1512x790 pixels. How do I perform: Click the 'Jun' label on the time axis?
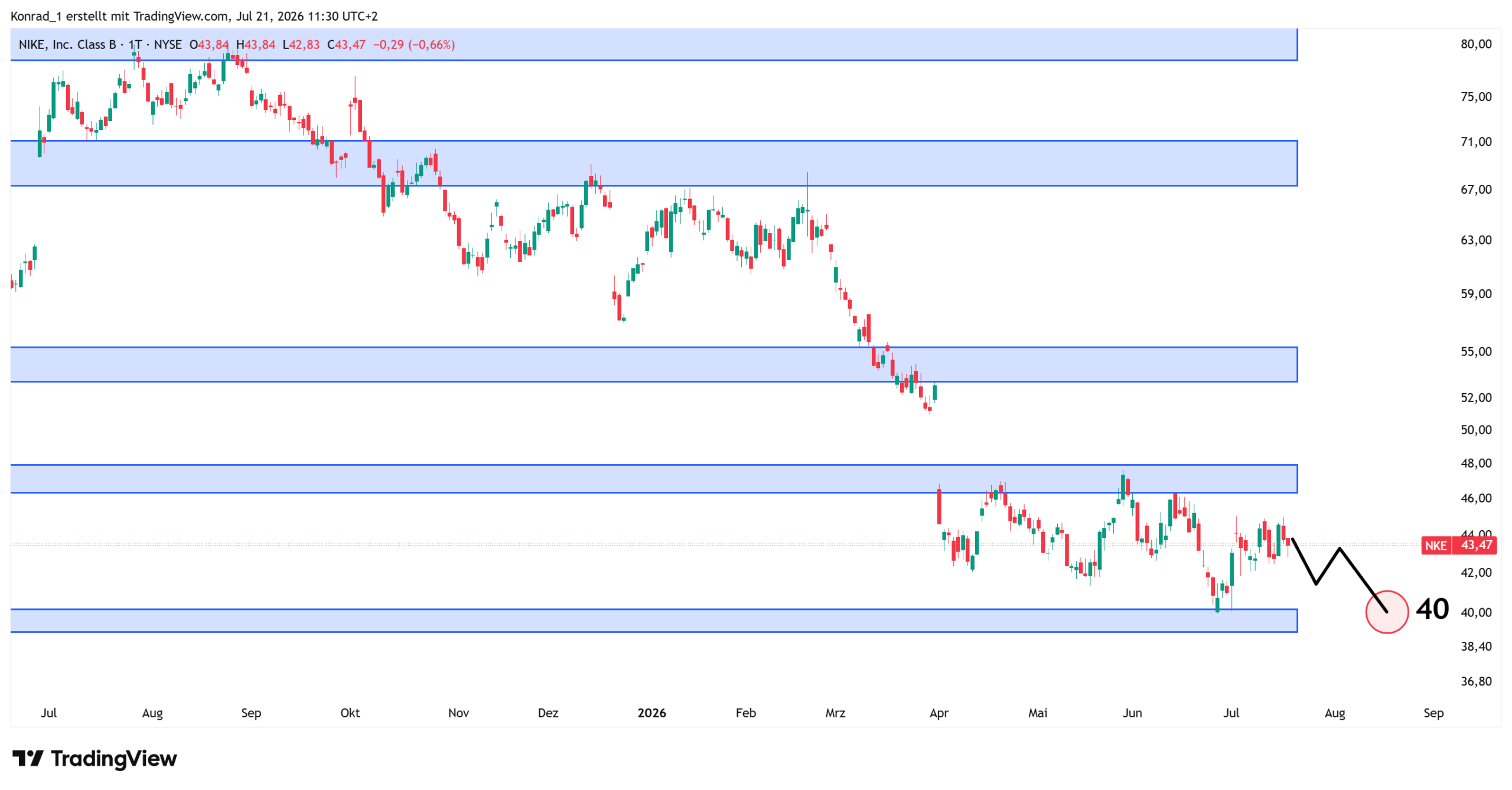tap(1132, 713)
